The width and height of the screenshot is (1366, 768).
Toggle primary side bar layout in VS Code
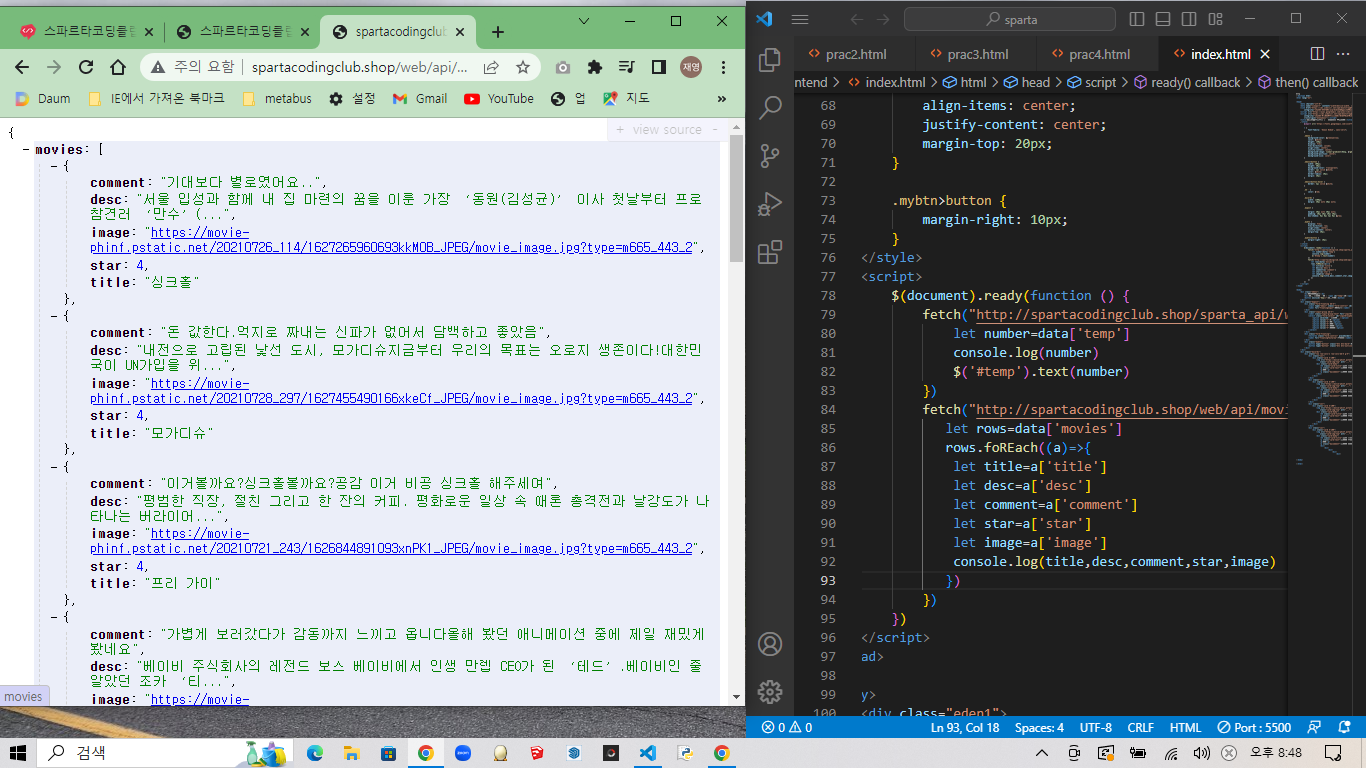click(1137, 19)
